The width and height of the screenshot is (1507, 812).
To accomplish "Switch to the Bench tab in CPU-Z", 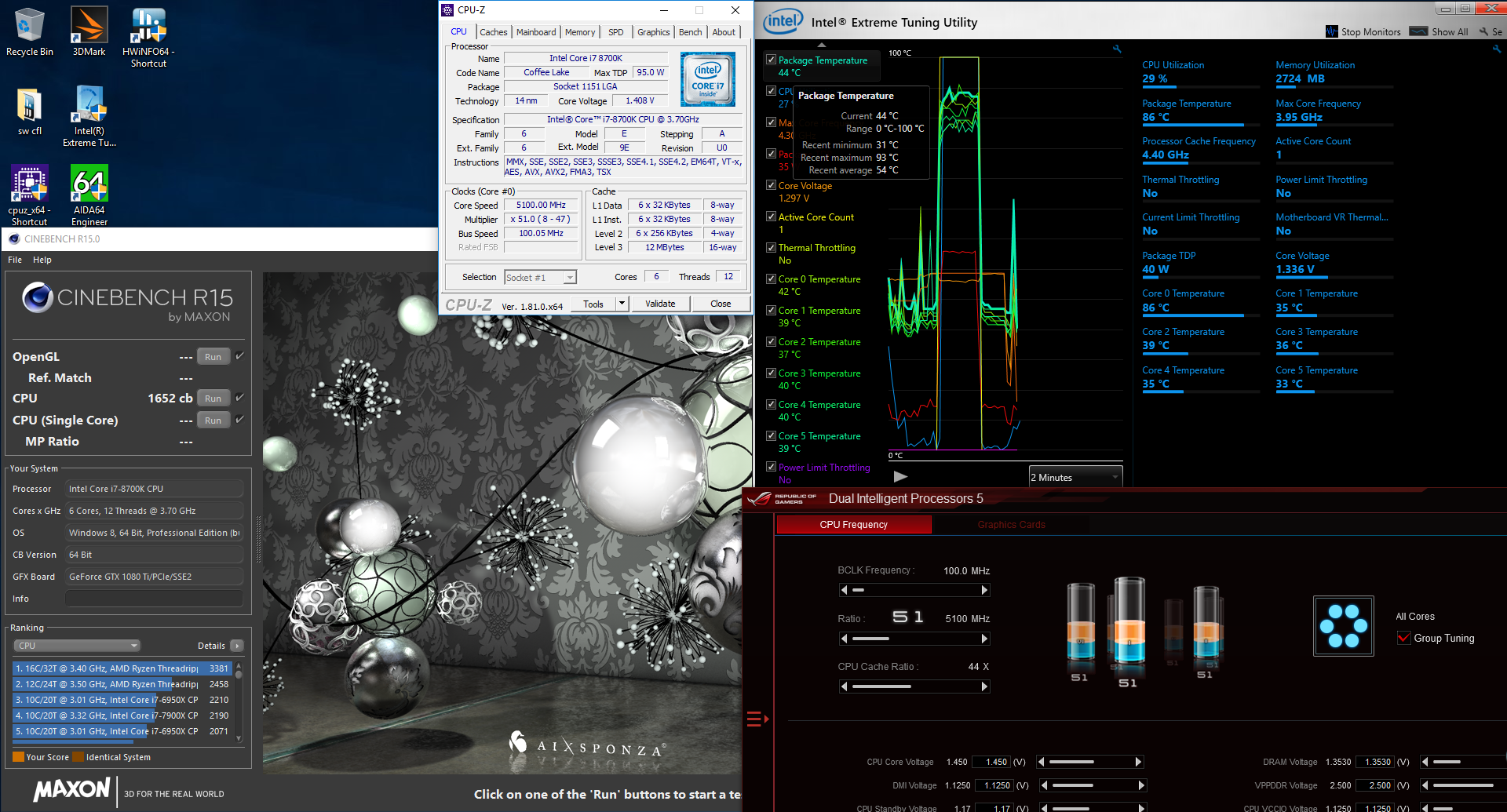I will (x=691, y=32).
